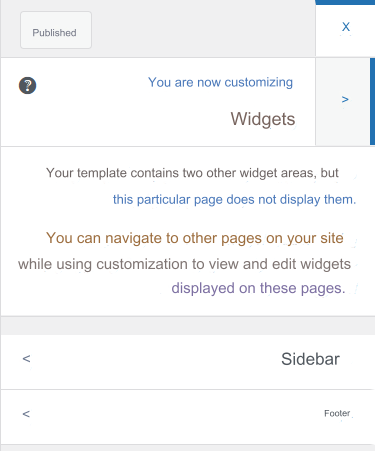Viewport: 375px width, 451px height.
Task: Select the 'You are now customizing' text
Action: [220, 82]
